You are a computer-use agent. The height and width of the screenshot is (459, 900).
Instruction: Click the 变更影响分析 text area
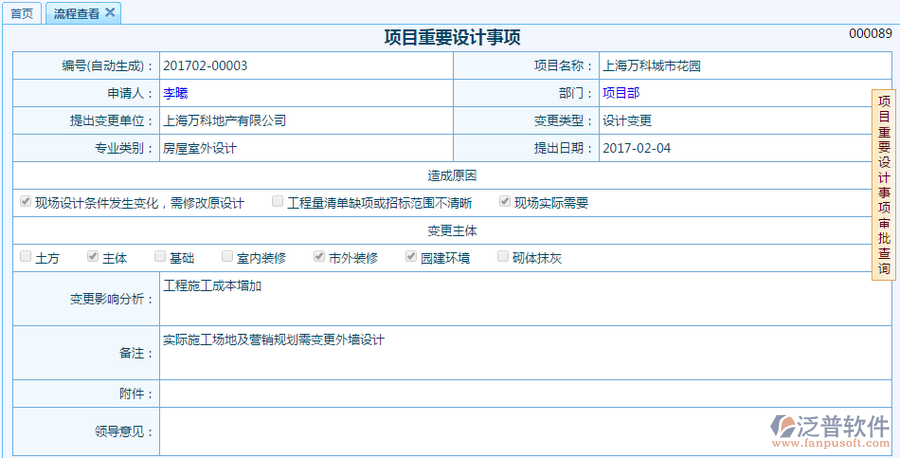click(x=515, y=298)
